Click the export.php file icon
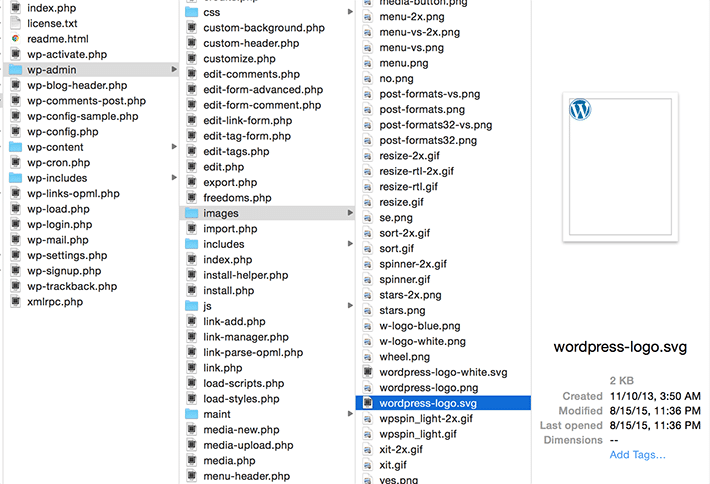Image resolution: width=710 pixels, height=484 pixels. 192,182
